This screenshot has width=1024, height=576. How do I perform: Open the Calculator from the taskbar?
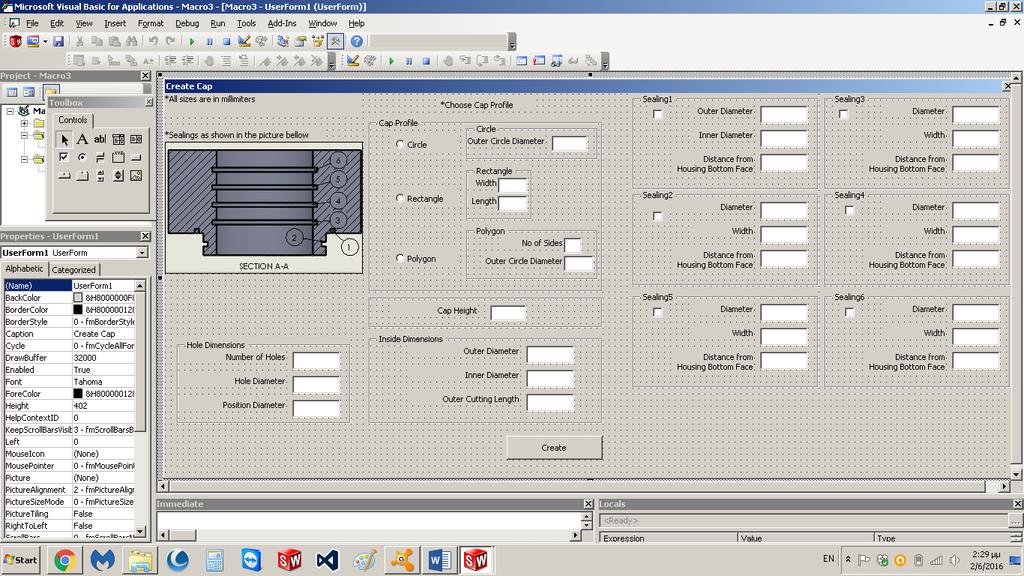214,560
